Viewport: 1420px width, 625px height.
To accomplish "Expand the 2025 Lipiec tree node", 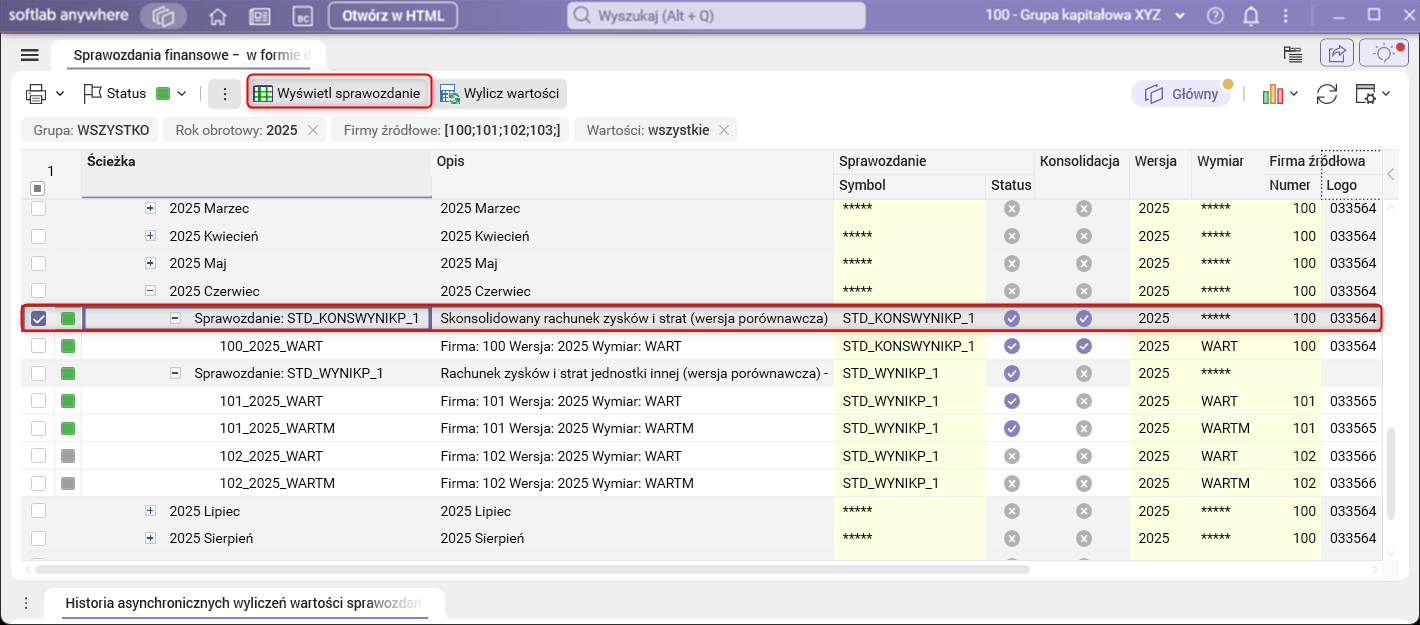I will [x=150, y=511].
